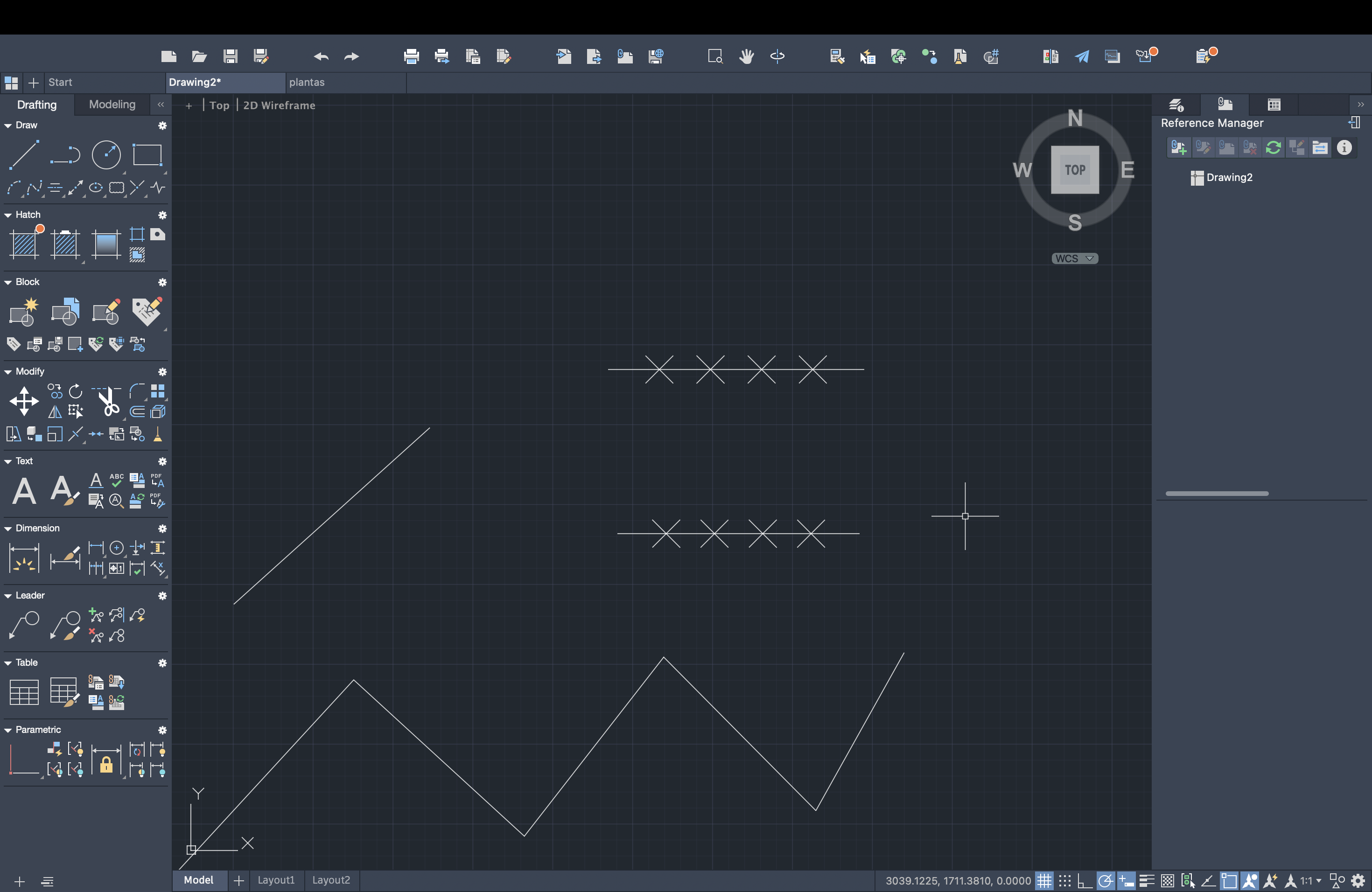Collapse the Modify panel section
The height and width of the screenshot is (892, 1372).
(x=8, y=372)
